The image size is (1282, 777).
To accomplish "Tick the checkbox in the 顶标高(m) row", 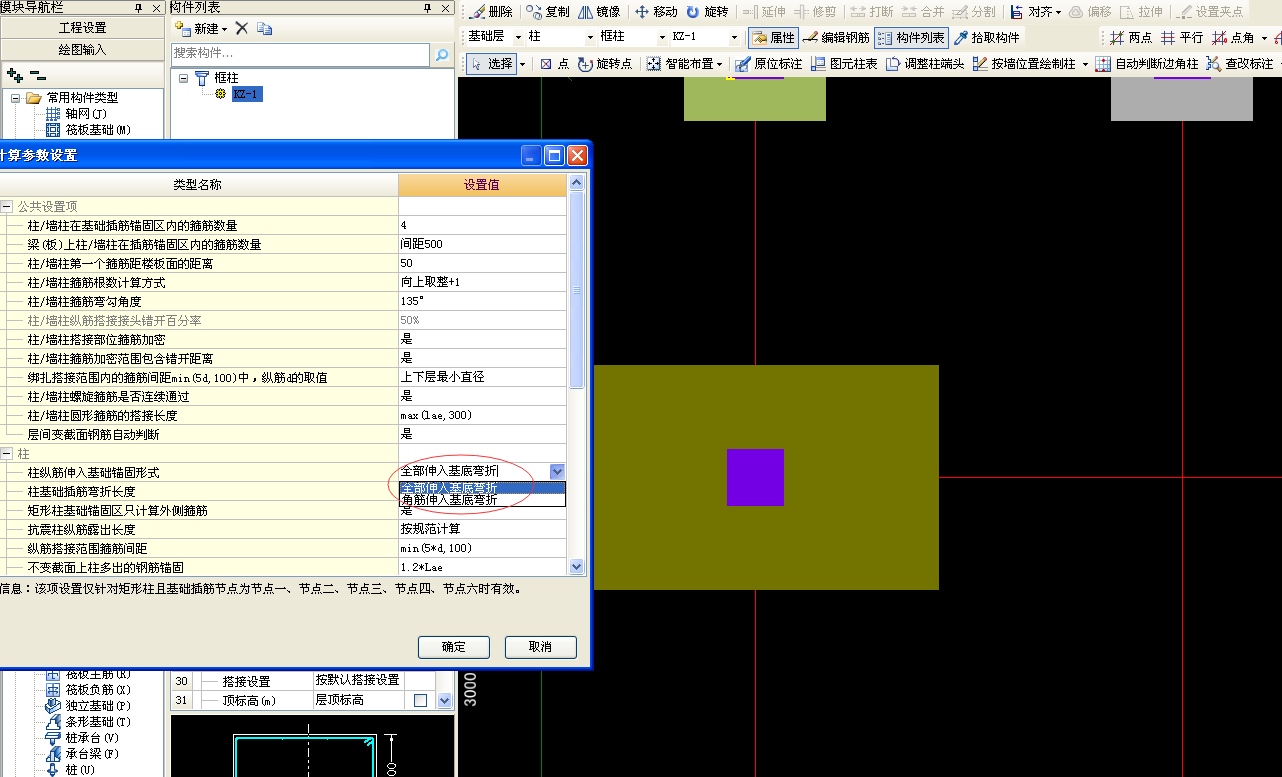I will (x=421, y=700).
